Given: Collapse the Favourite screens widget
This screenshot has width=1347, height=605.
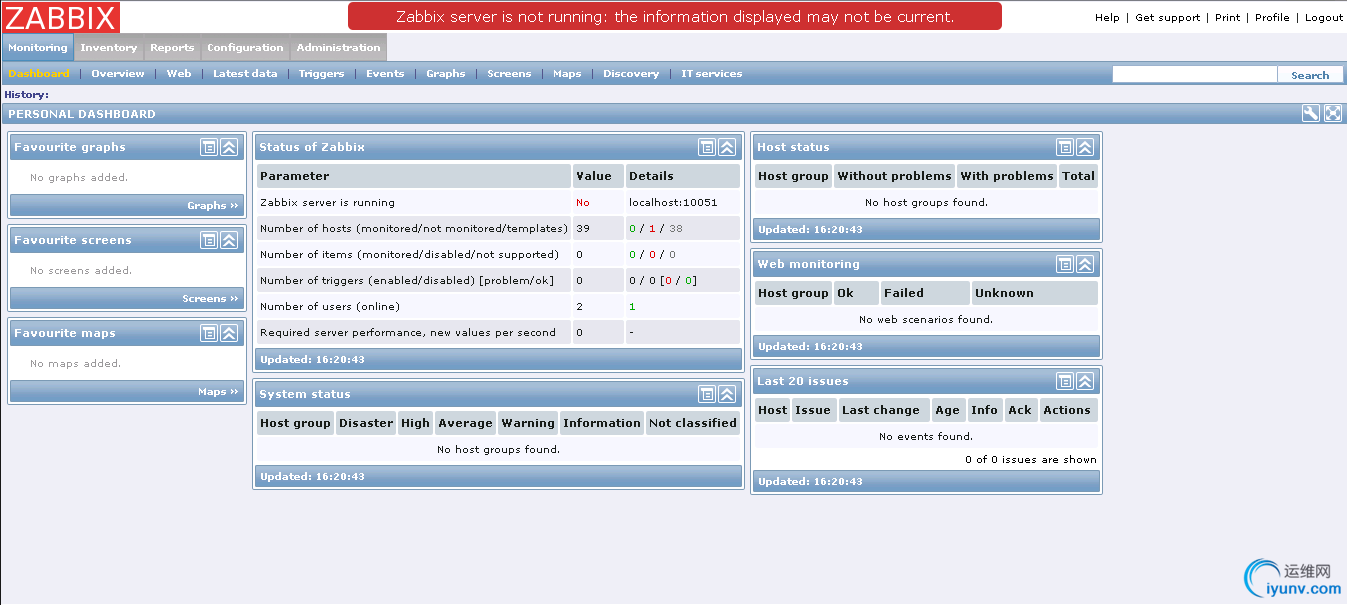Looking at the screenshot, I should click(x=229, y=240).
